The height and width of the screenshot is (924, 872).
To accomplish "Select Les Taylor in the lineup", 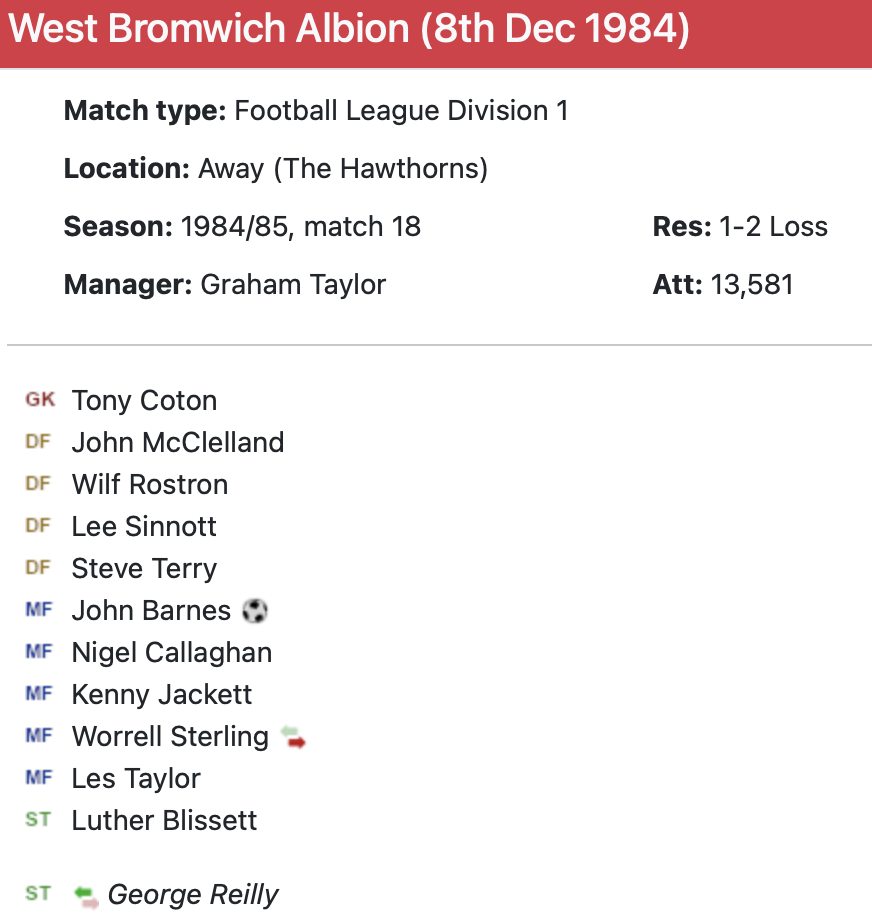I will (x=136, y=779).
